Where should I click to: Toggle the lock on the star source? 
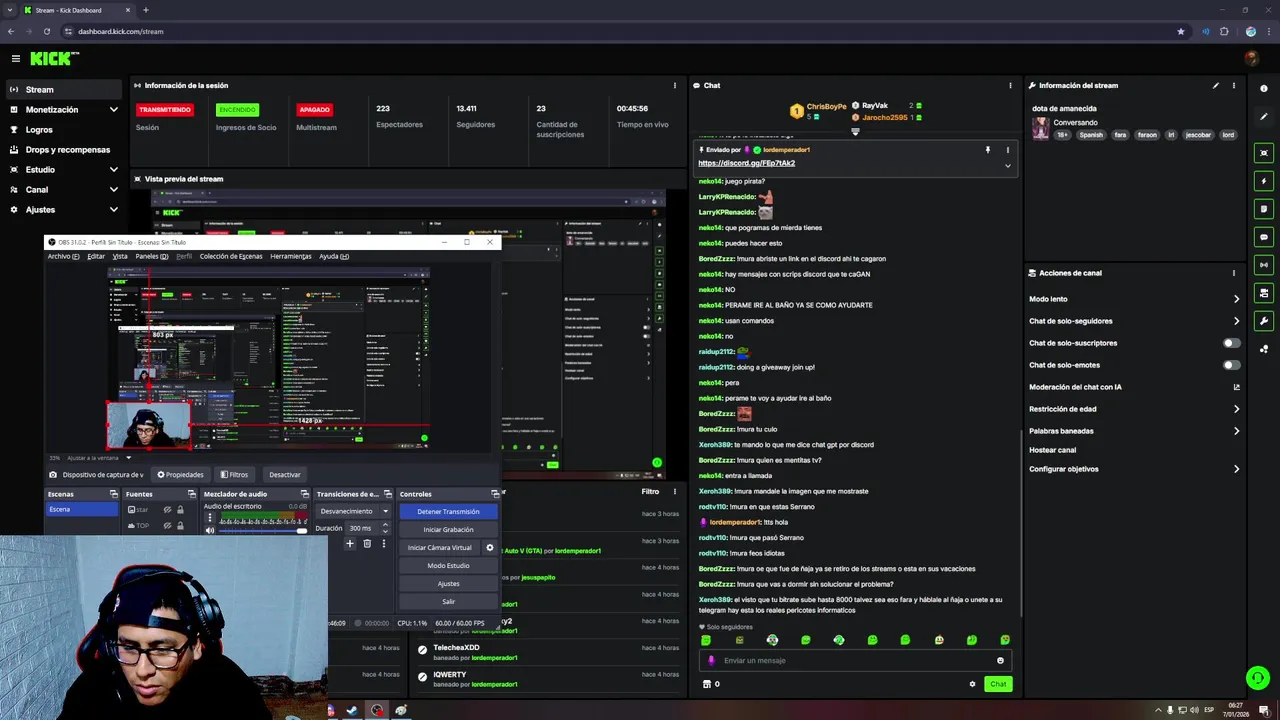pyautogui.click(x=180, y=510)
